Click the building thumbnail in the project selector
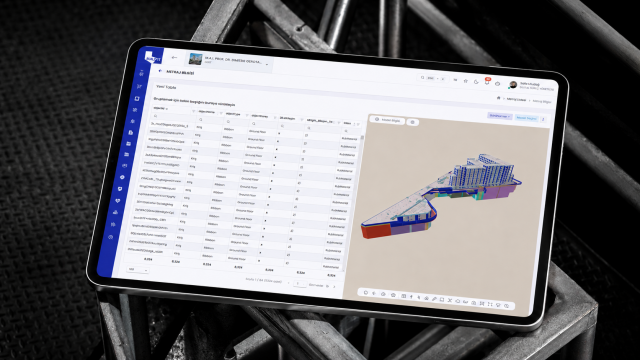 (195, 59)
